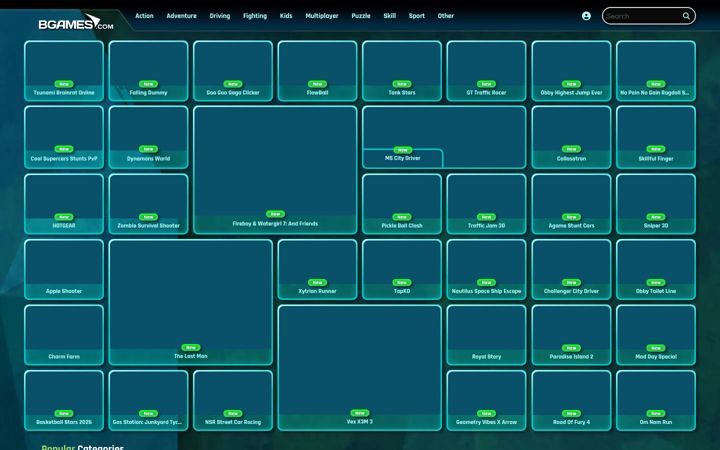Open the Puzzle category
Screen dimensions: 720x450
(x=361, y=16)
